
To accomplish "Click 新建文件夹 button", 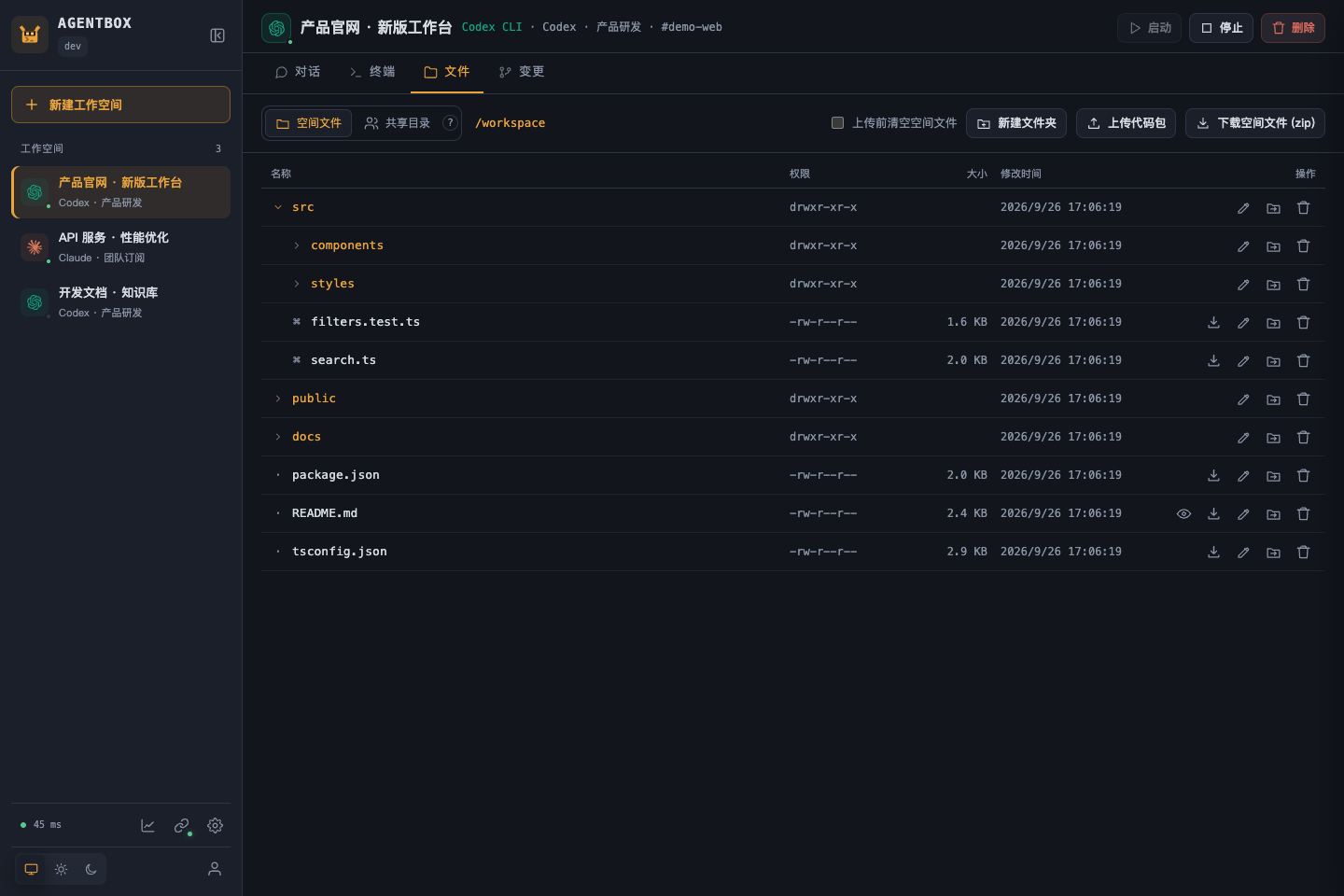I will tap(1016, 123).
